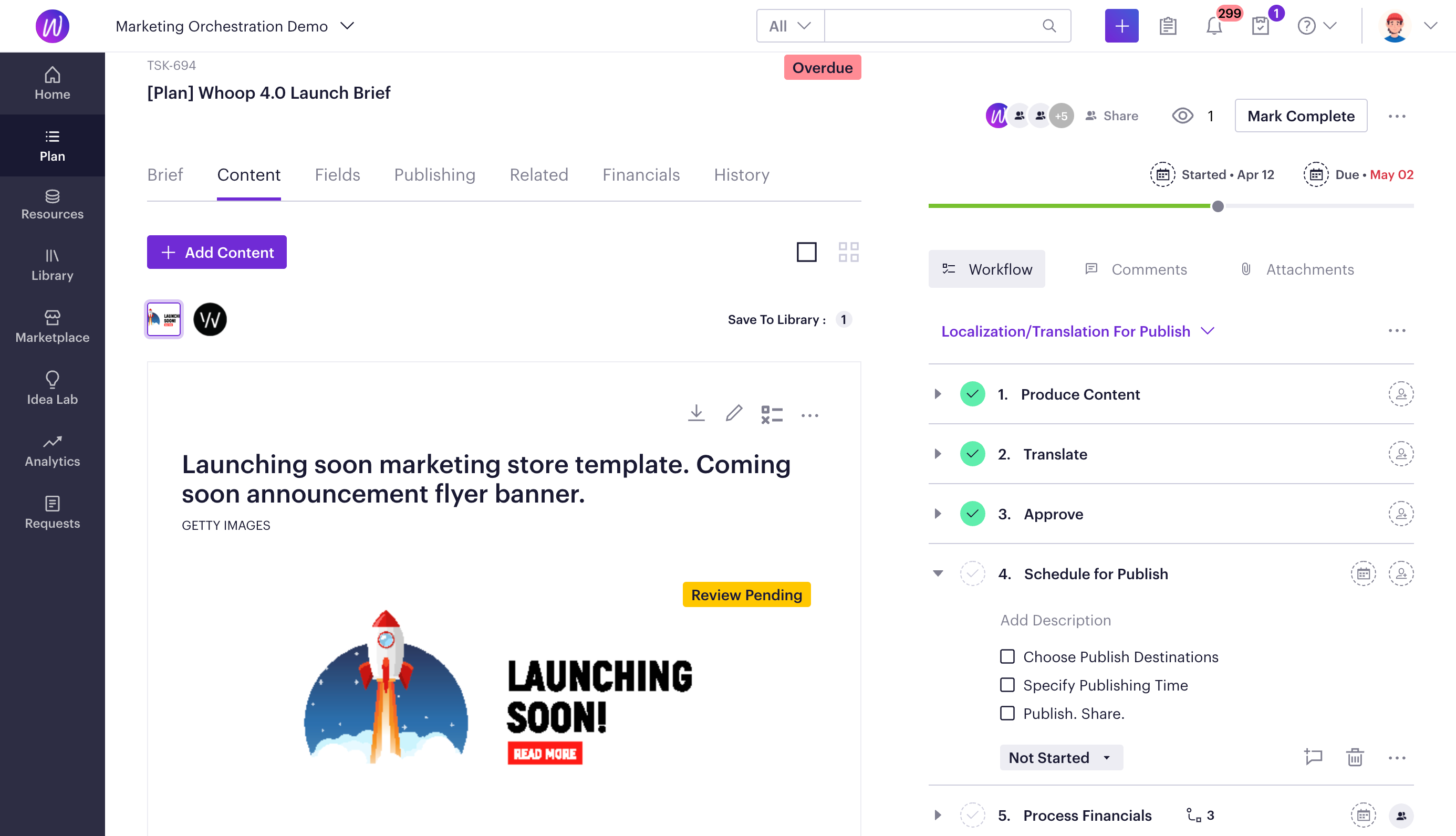
Task: Check Choose Publish Destinations checkbox
Action: coord(1007,656)
